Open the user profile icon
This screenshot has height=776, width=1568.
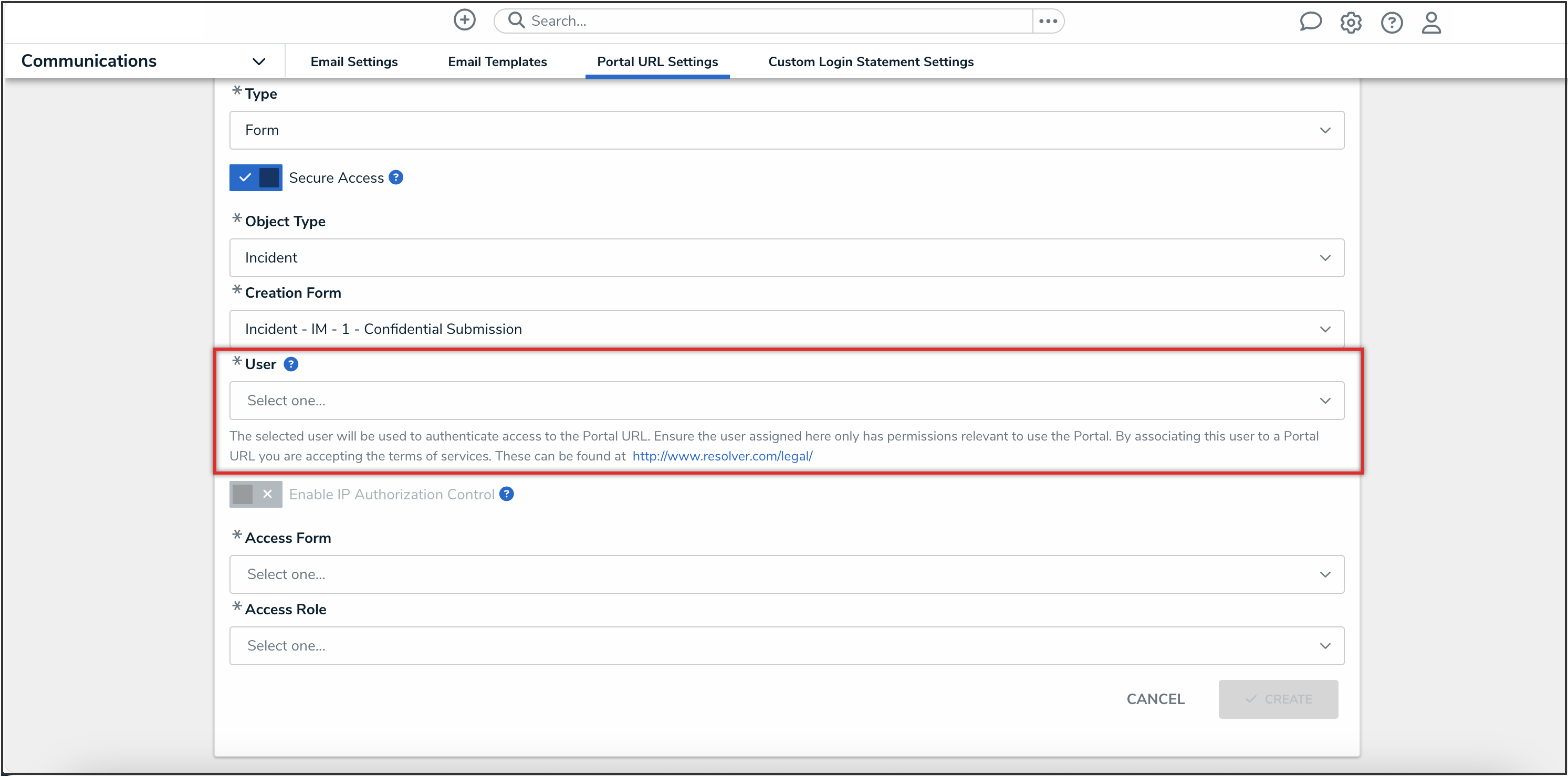(1431, 23)
